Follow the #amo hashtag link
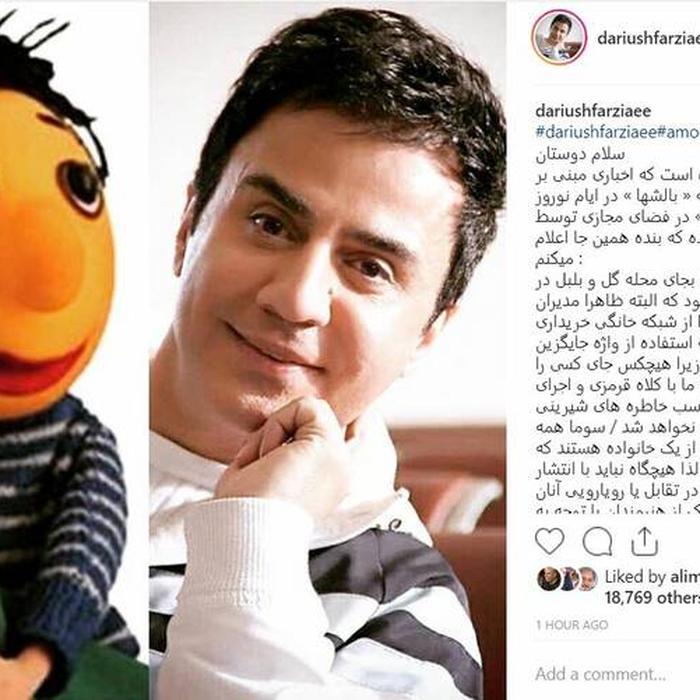This screenshot has width=700, height=700. point(679,133)
